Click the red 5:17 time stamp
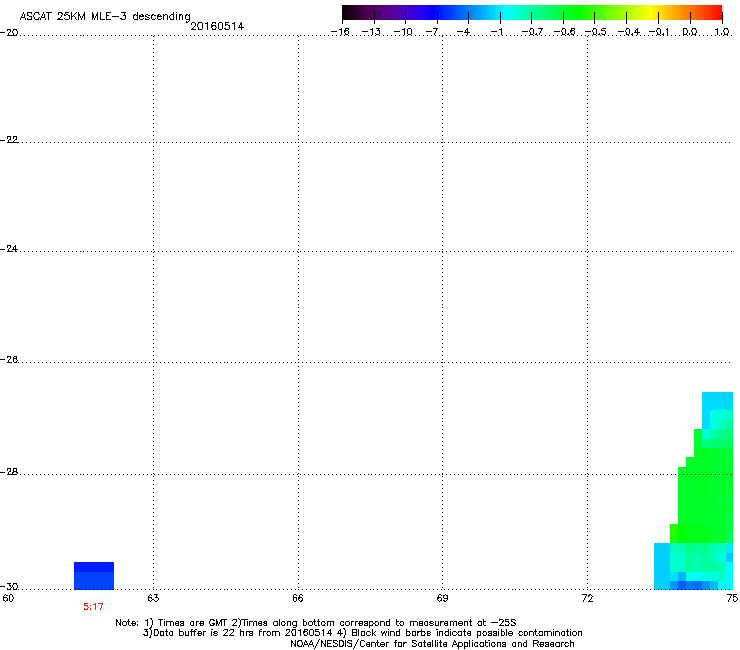Screen dimensions: 740x650 [93, 607]
